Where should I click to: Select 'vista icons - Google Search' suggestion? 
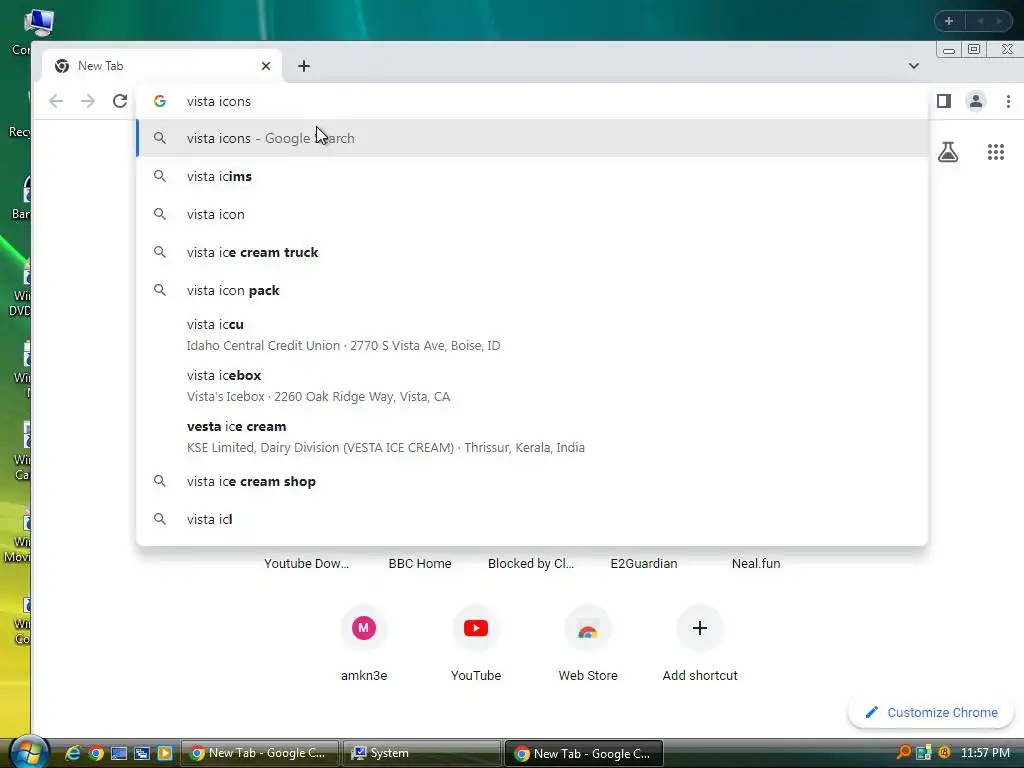[532, 138]
